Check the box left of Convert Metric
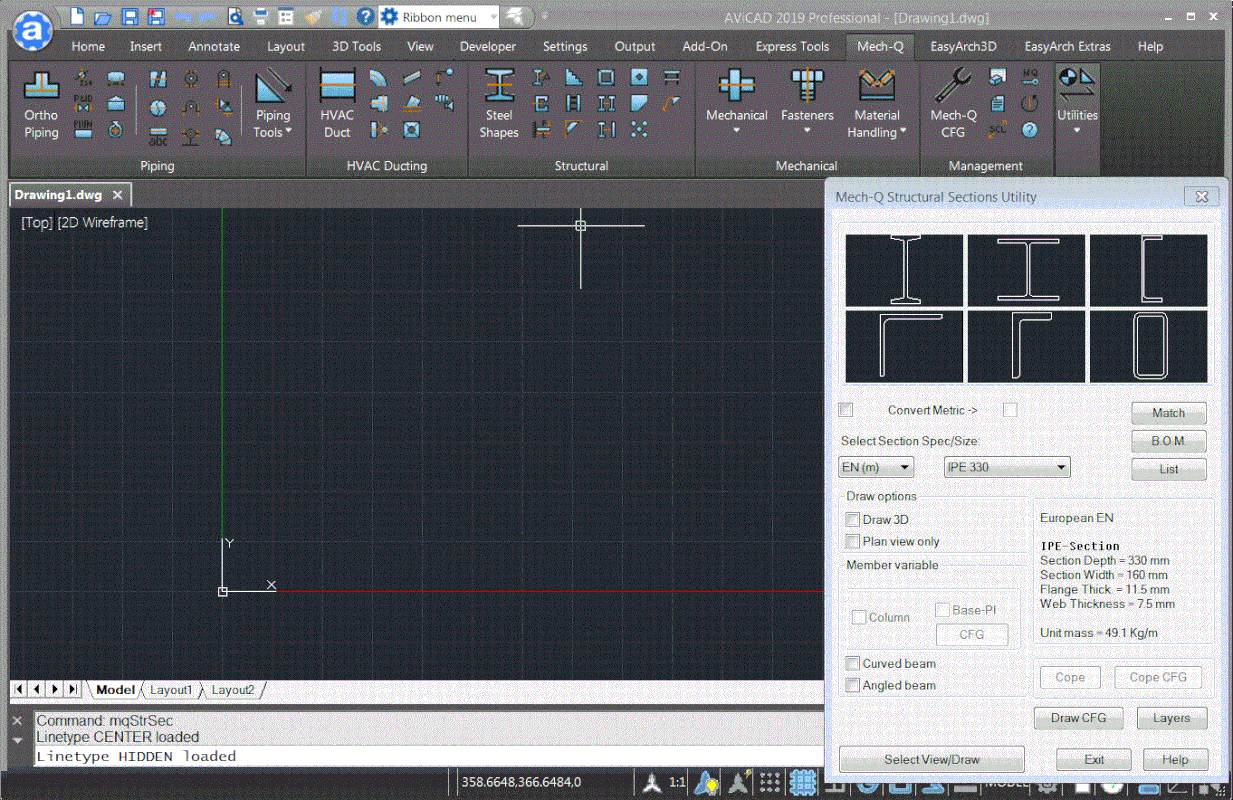The image size is (1233, 800). pos(846,410)
